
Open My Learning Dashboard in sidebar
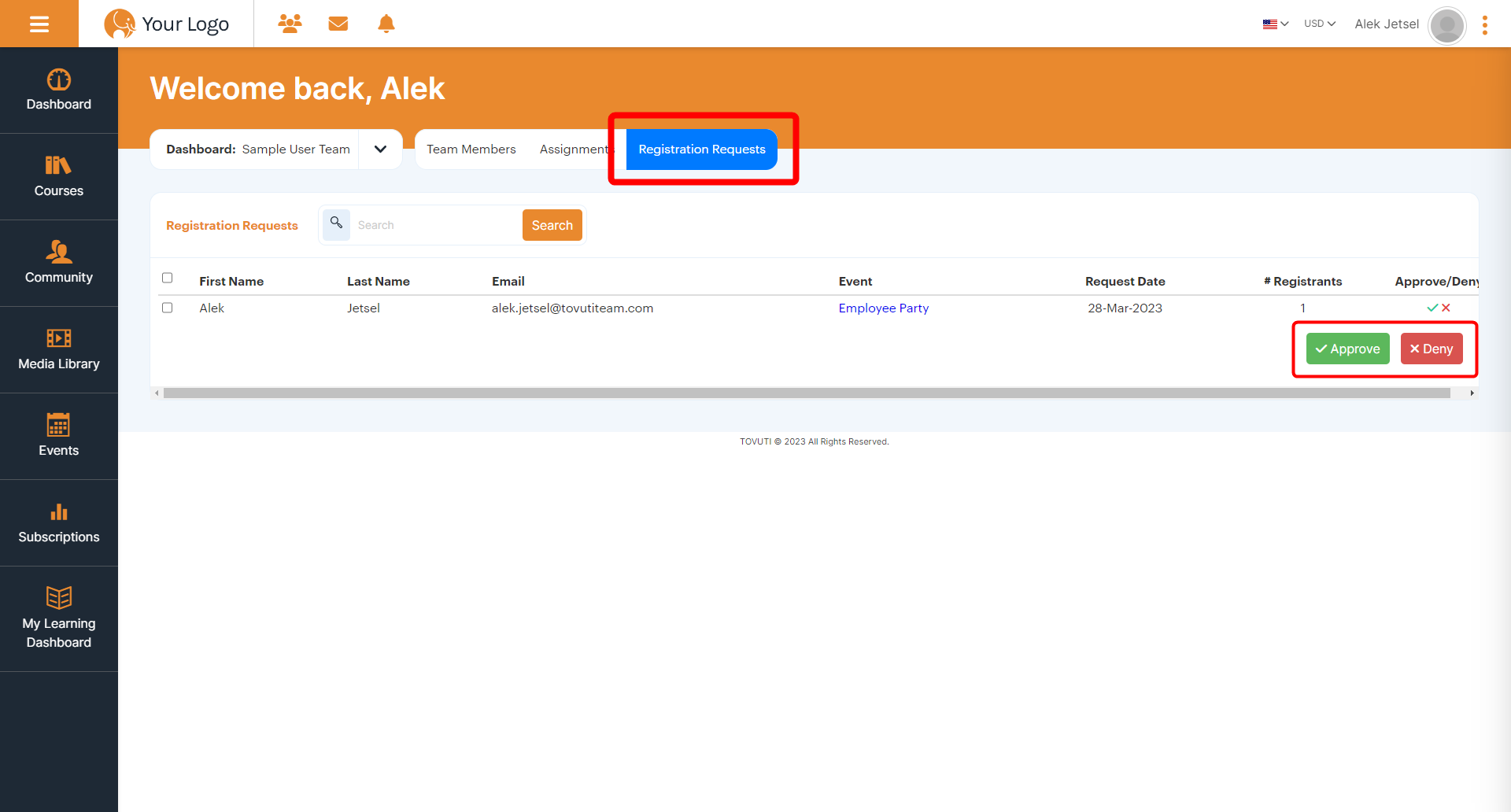click(x=59, y=619)
